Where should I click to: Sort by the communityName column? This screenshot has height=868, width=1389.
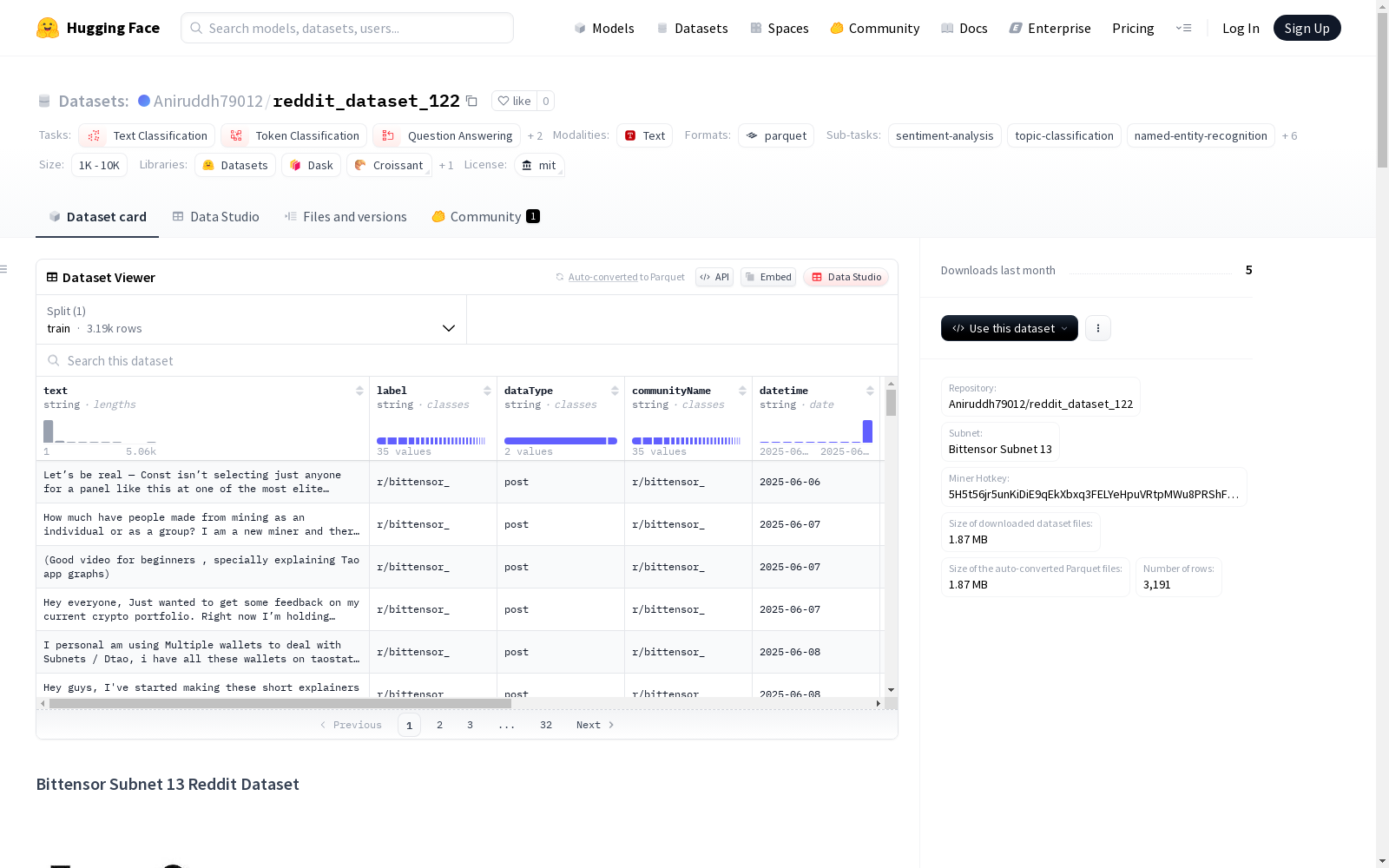pos(742,391)
